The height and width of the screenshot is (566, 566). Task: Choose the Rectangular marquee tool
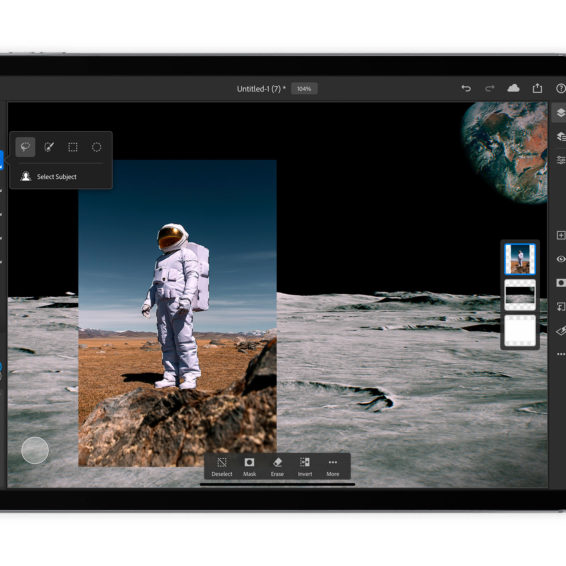pos(73,147)
